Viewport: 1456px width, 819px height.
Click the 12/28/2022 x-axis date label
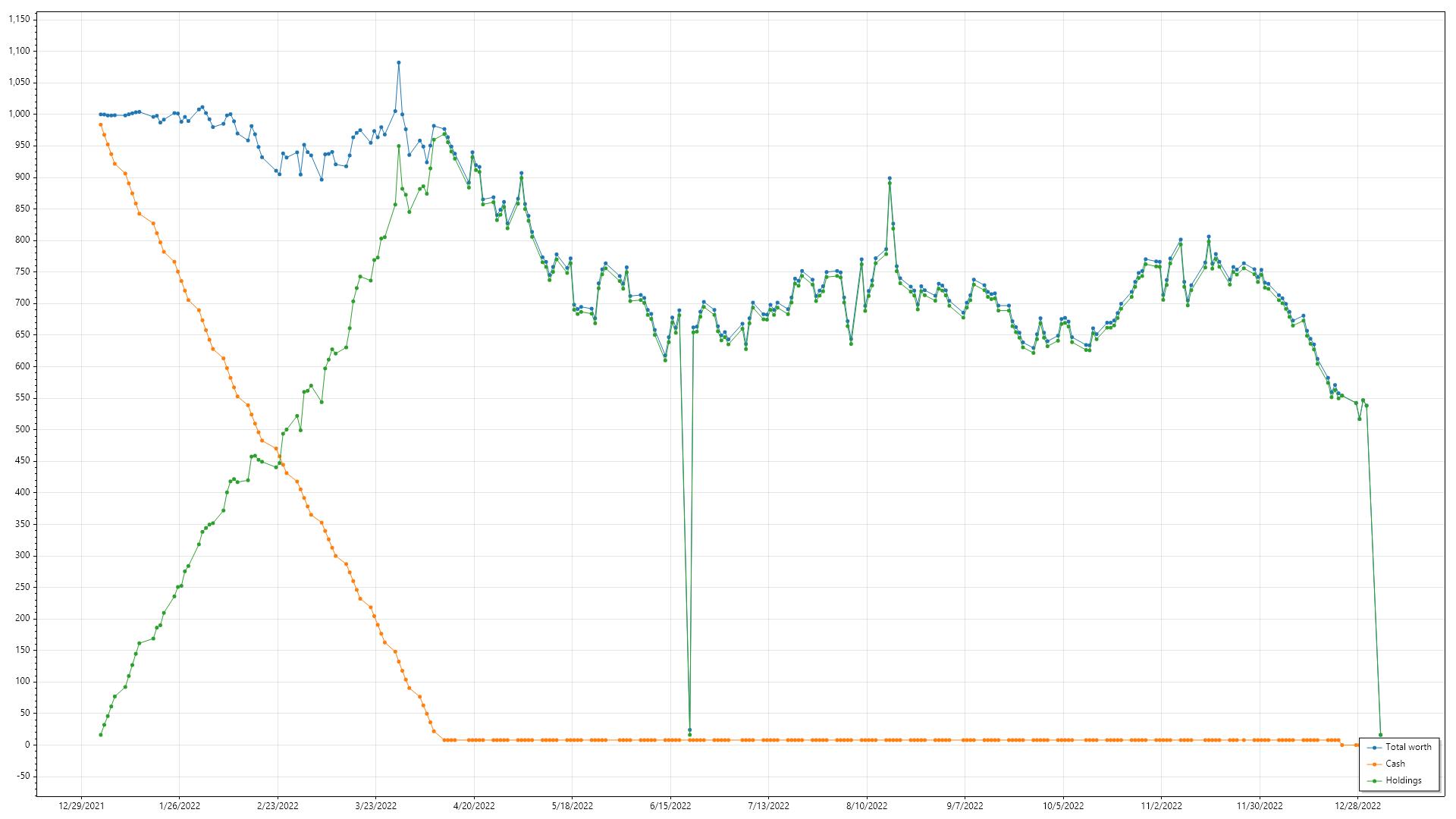(1357, 806)
